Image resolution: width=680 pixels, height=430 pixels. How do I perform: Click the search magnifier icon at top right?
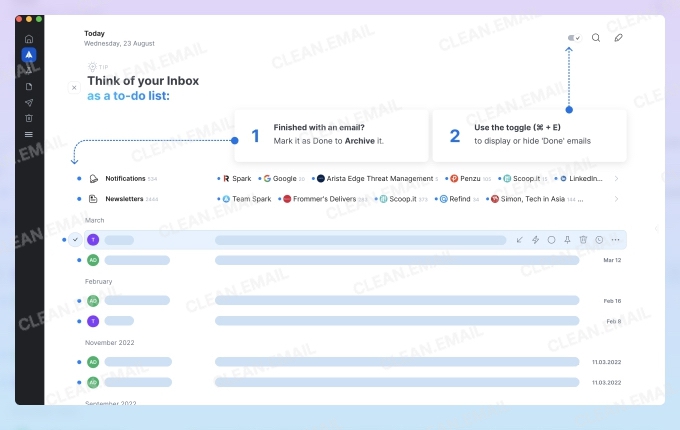596,38
